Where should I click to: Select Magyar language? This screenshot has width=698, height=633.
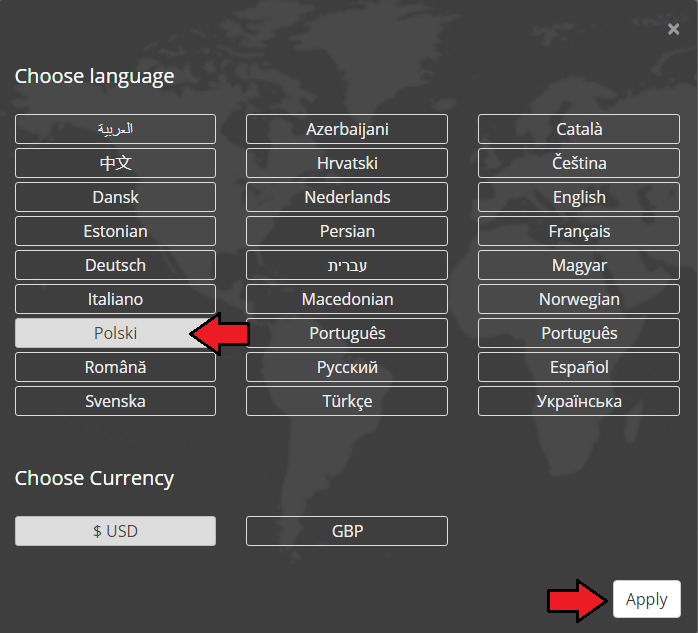tap(579, 265)
